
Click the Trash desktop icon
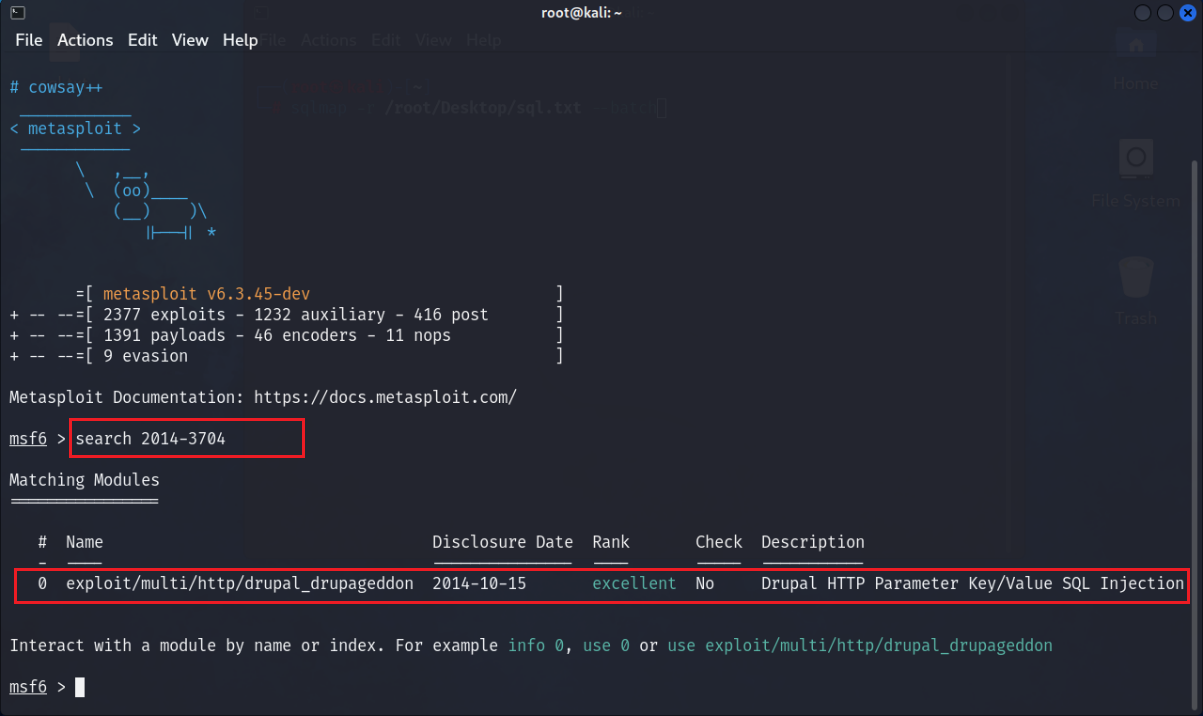click(1135, 292)
